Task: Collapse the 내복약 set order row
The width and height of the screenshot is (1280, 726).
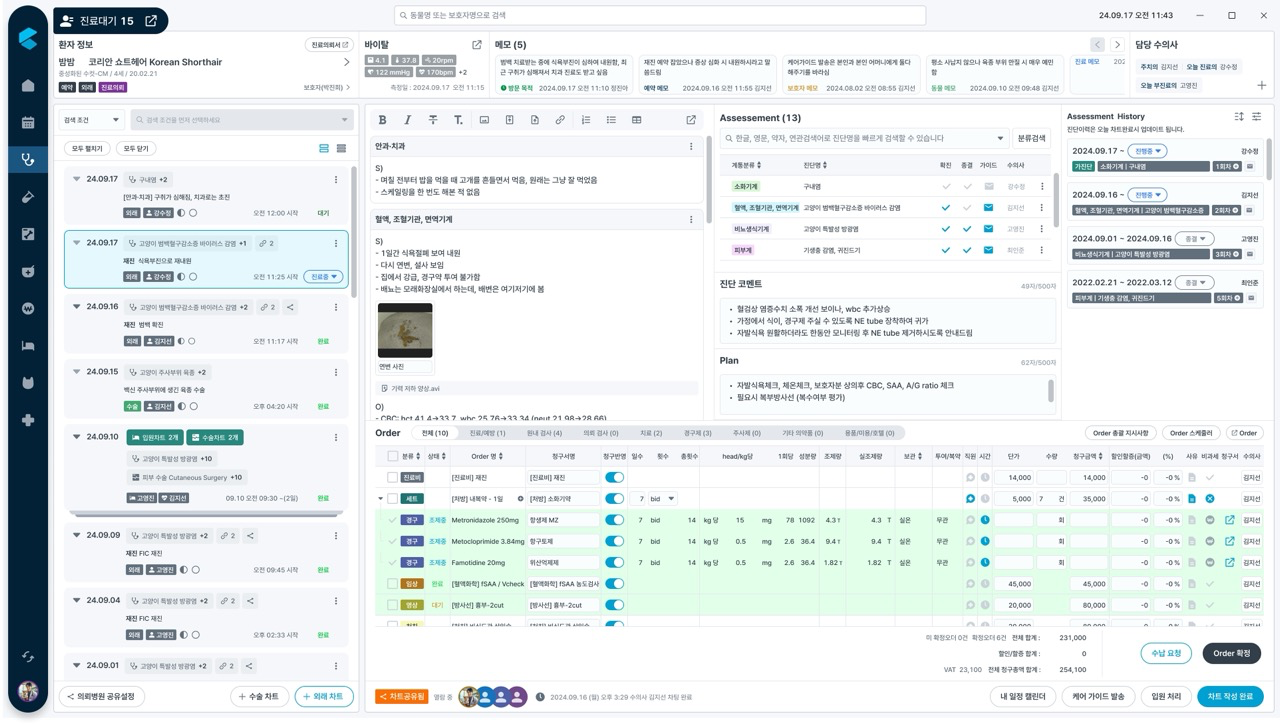Action: point(380,499)
